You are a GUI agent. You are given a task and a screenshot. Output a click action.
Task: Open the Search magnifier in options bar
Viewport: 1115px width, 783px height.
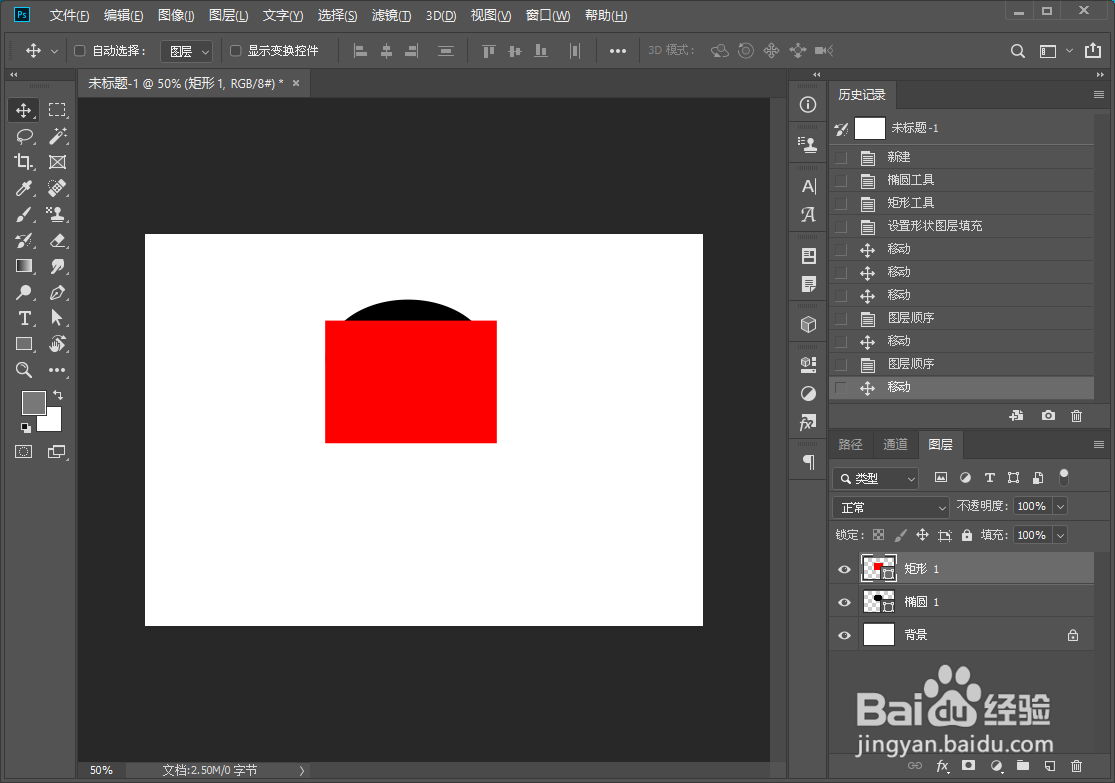(1018, 51)
